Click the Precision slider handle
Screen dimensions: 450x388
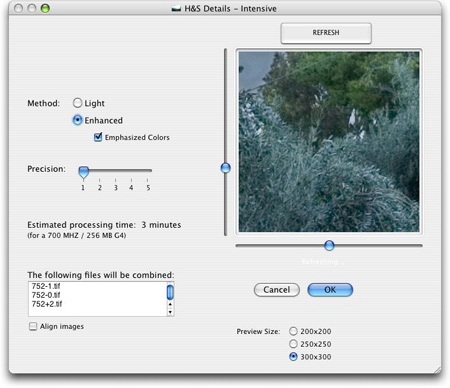pyautogui.click(x=83, y=172)
